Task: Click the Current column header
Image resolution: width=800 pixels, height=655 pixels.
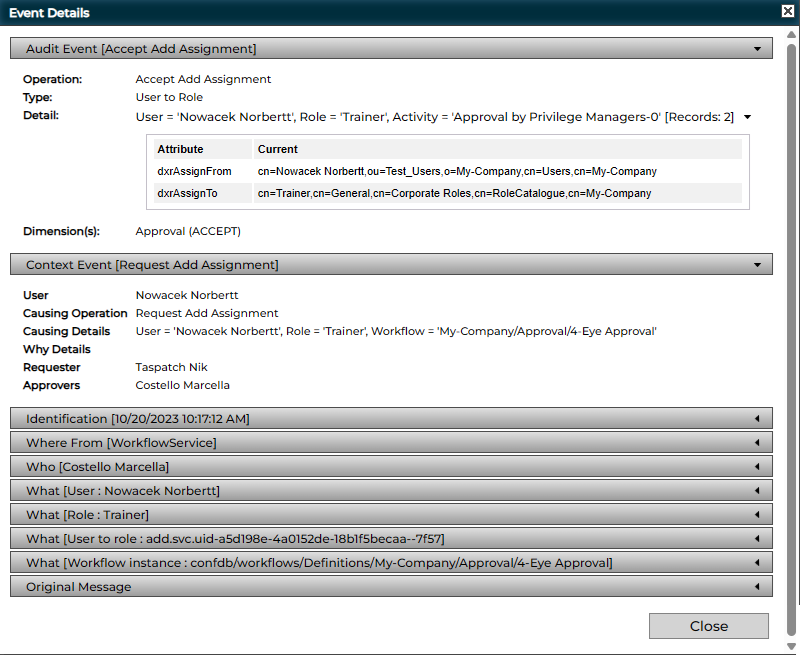Action: 278,149
